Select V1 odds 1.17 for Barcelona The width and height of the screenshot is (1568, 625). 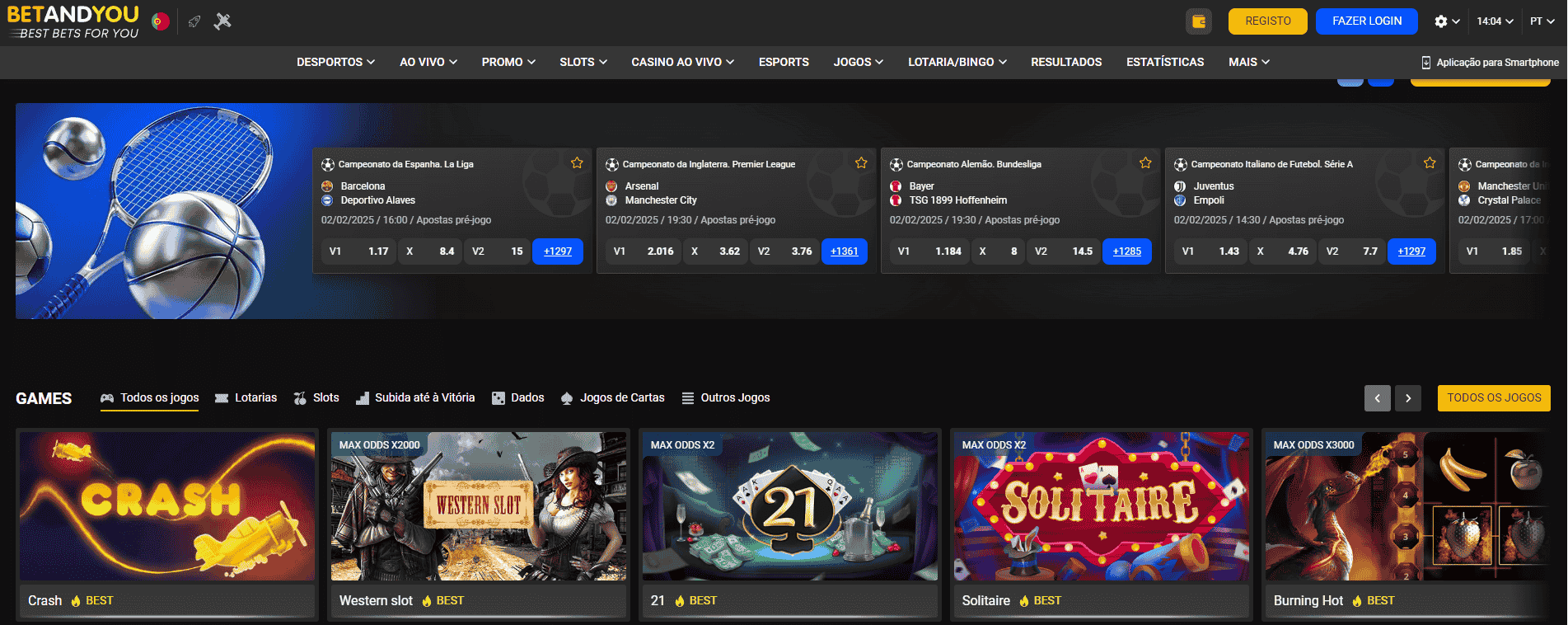pyautogui.click(x=358, y=251)
